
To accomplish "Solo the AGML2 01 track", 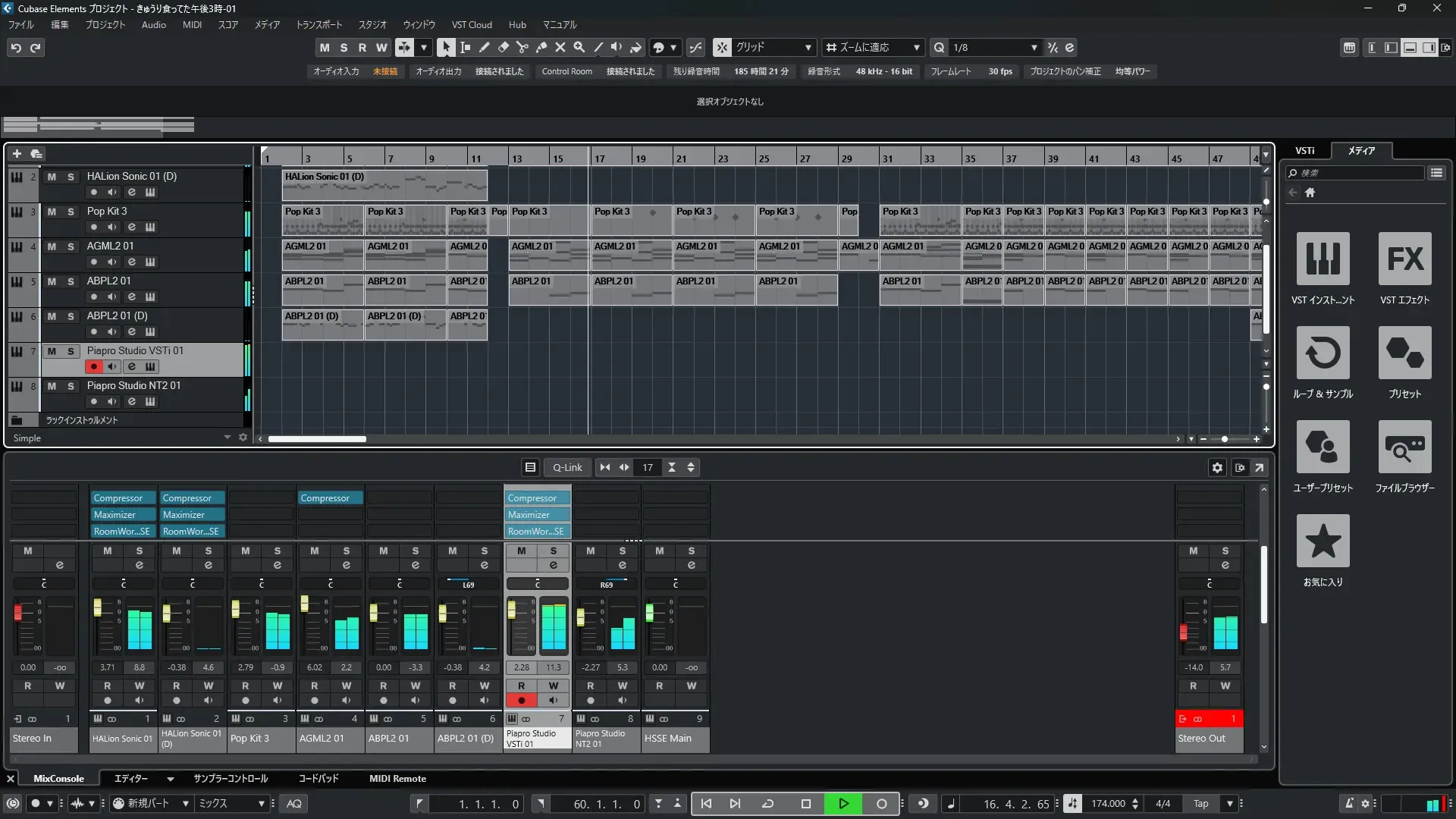I will point(71,246).
